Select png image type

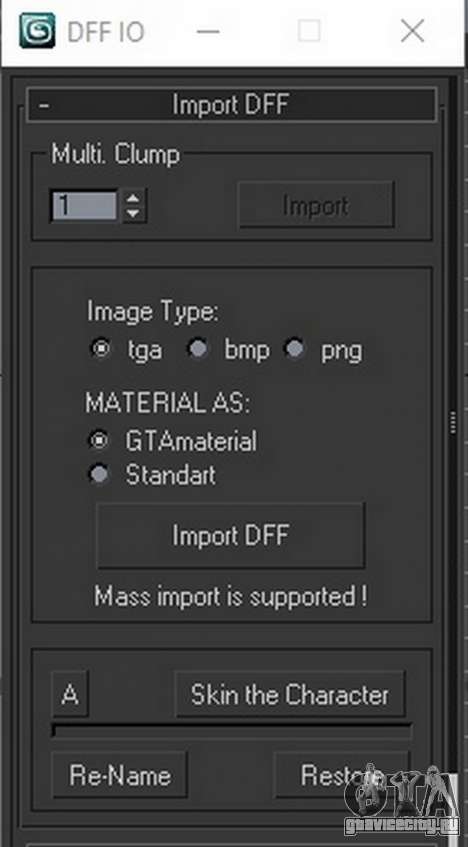tap(295, 349)
